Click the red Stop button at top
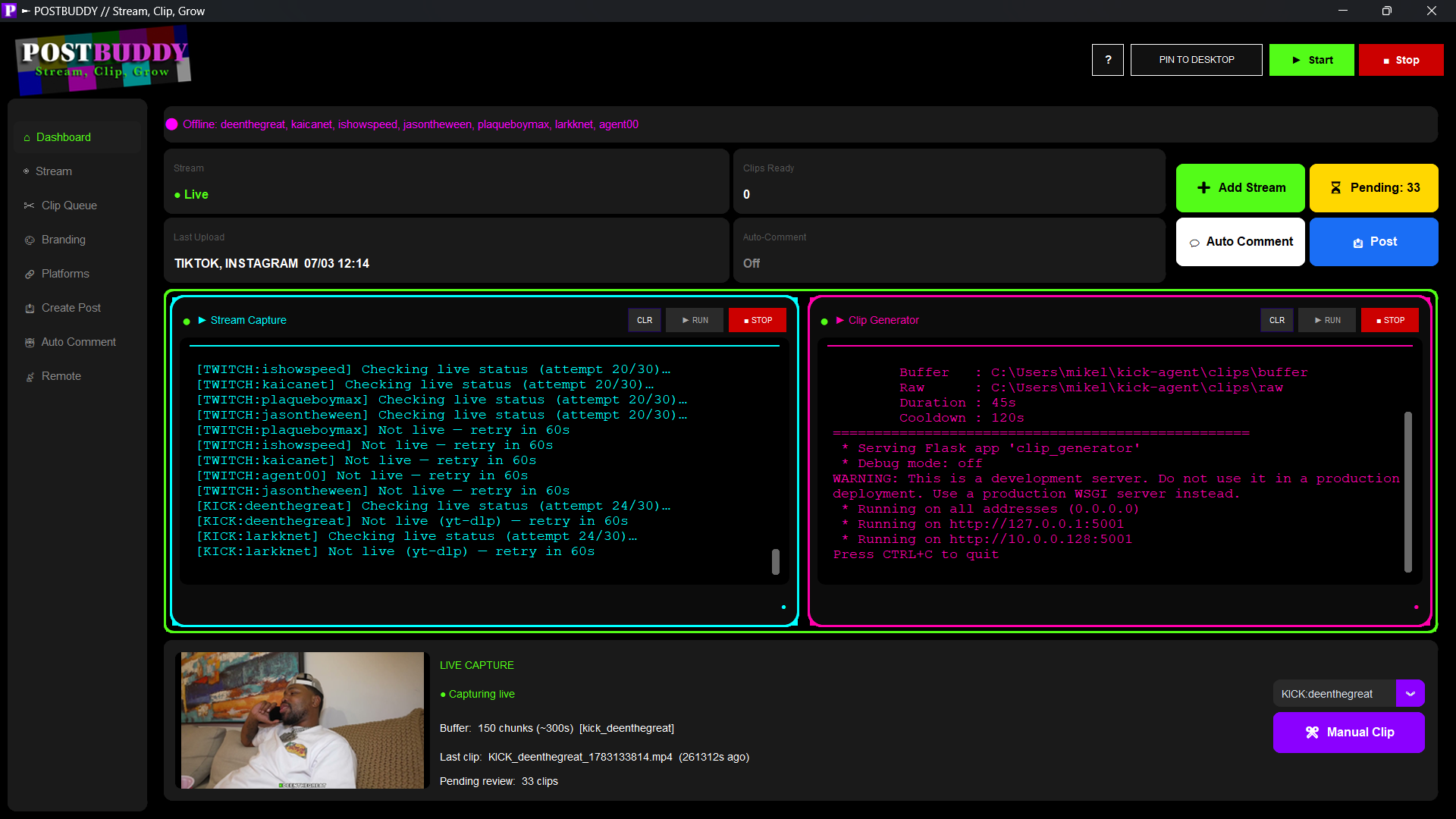 (x=1401, y=60)
